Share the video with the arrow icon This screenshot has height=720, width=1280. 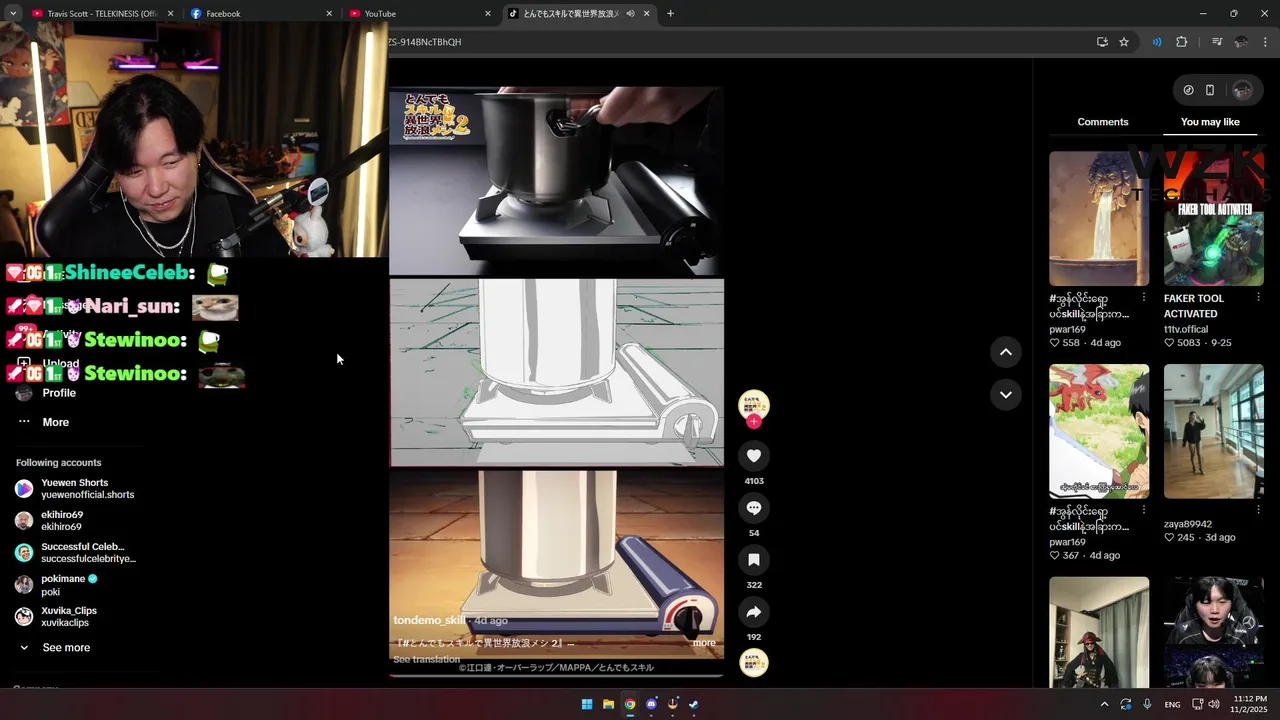point(754,612)
